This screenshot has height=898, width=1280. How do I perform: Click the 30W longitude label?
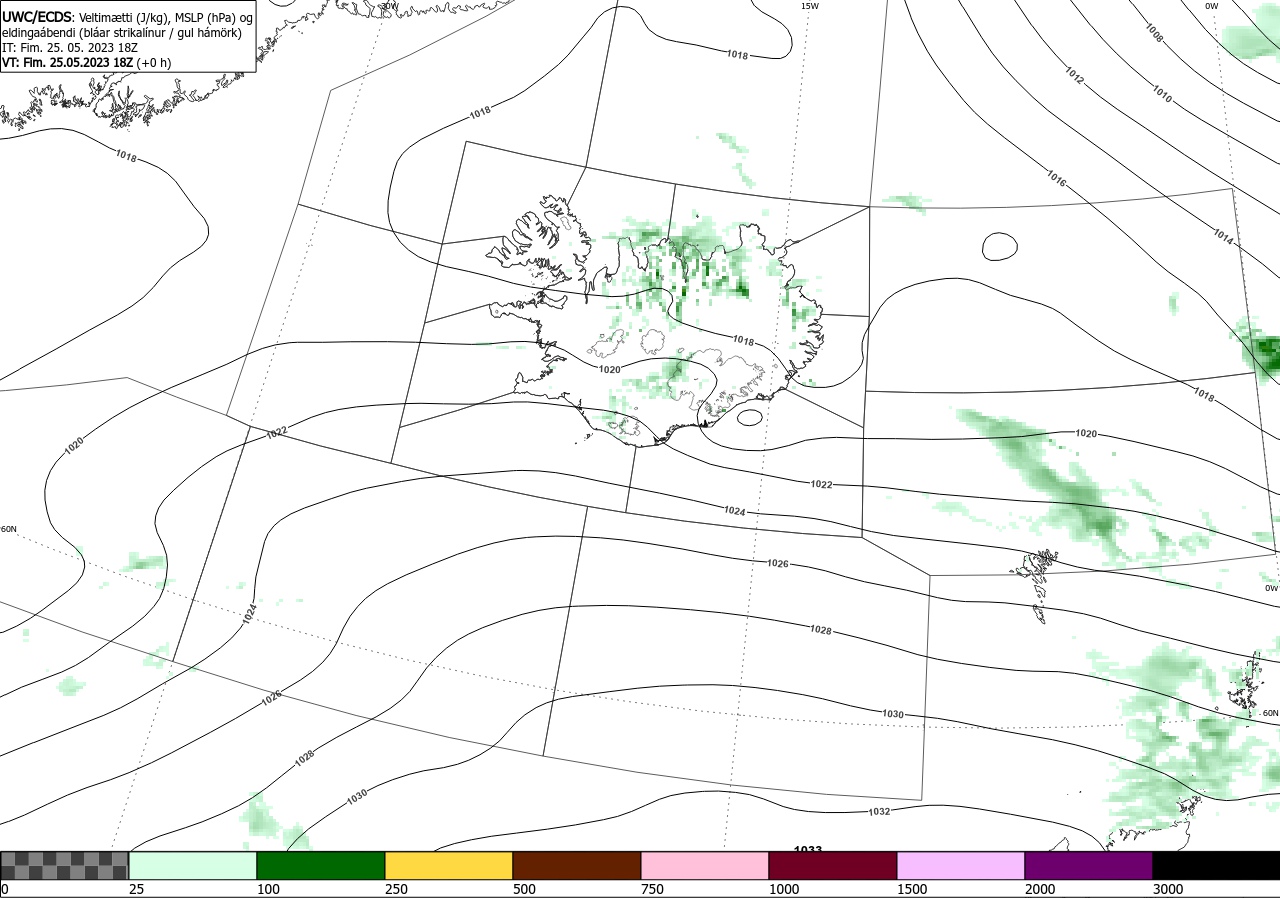point(389,6)
